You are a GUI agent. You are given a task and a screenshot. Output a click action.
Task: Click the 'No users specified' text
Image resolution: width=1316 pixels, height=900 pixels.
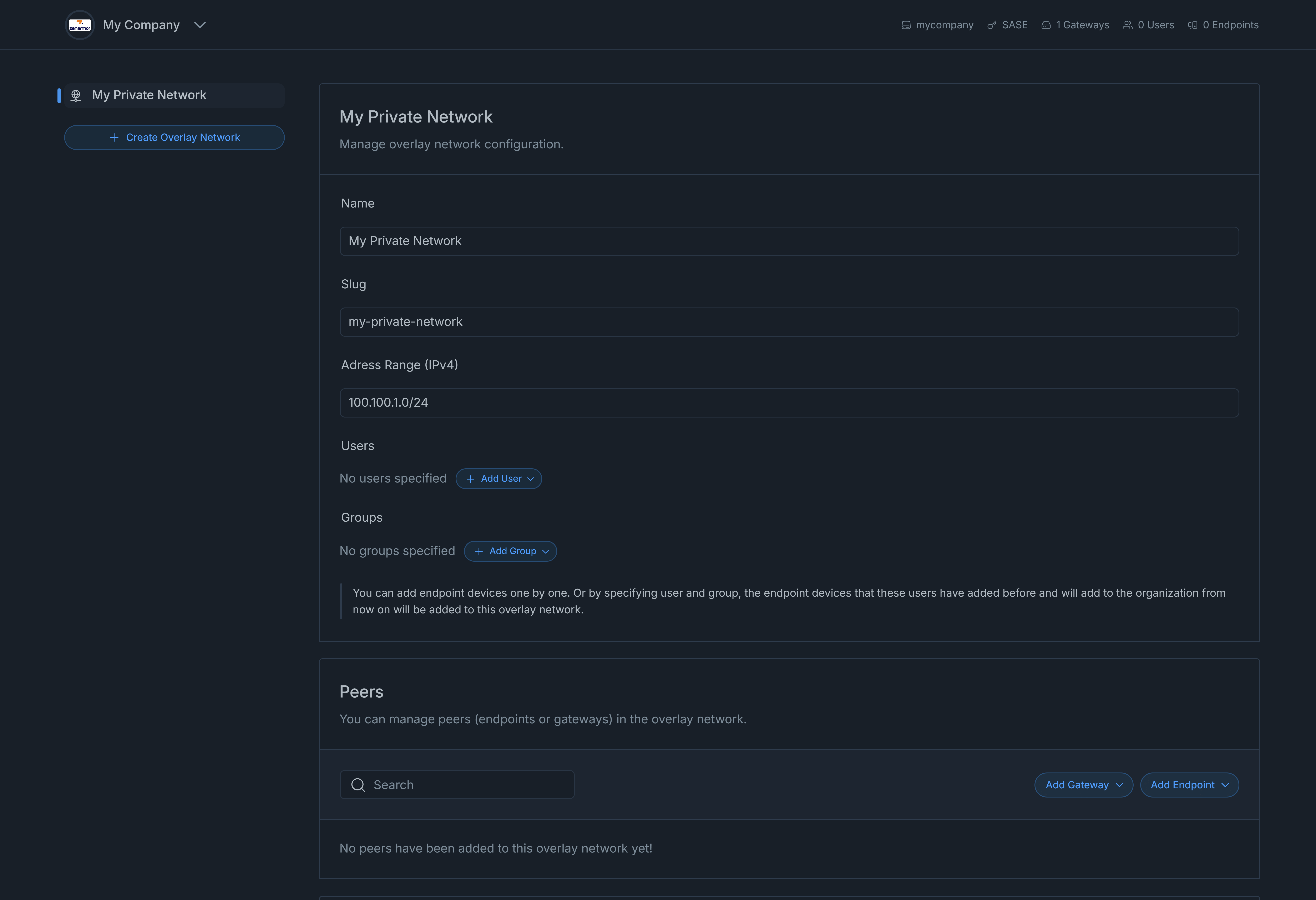click(x=393, y=479)
